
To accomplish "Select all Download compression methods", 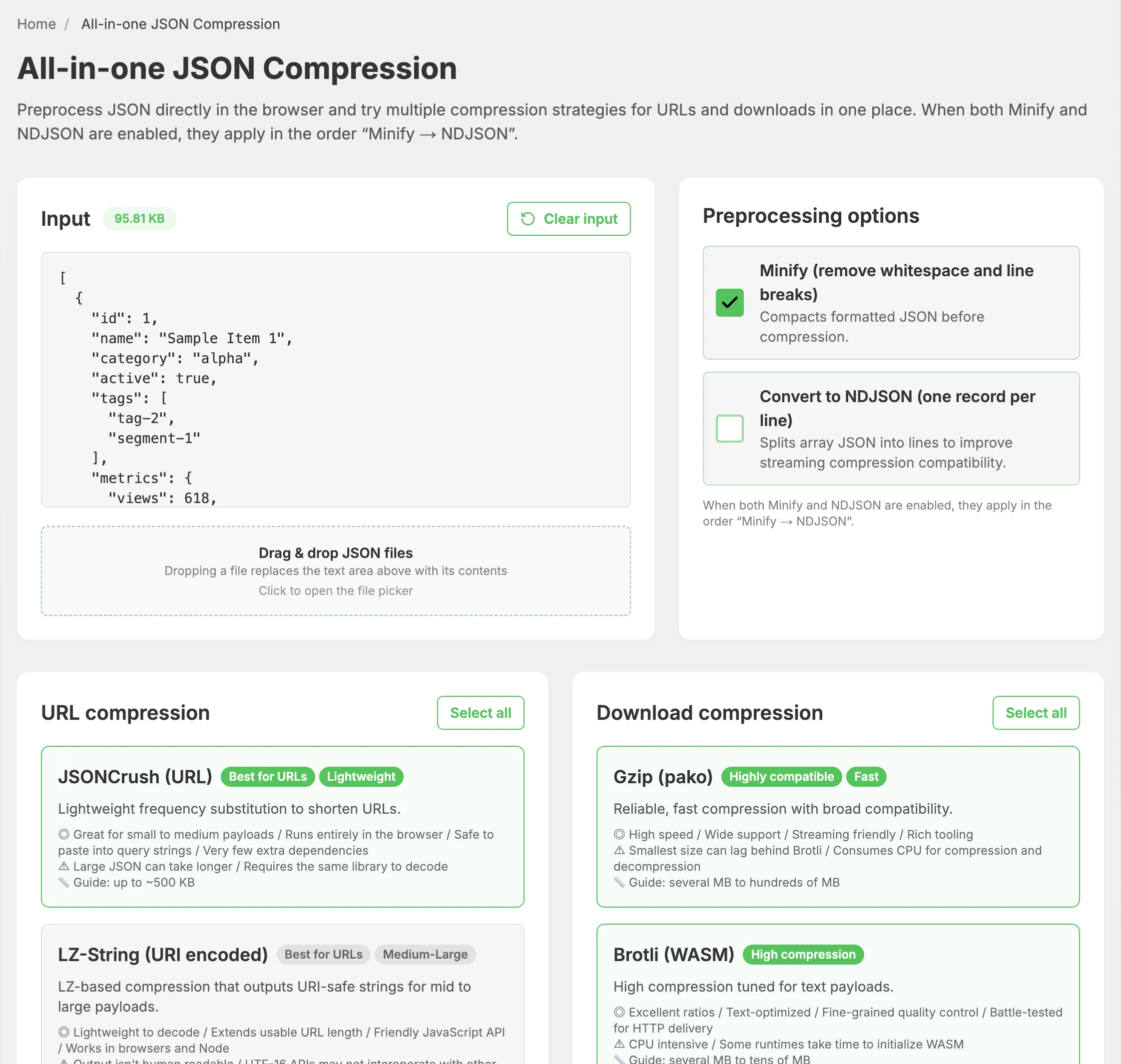I will (1036, 713).
